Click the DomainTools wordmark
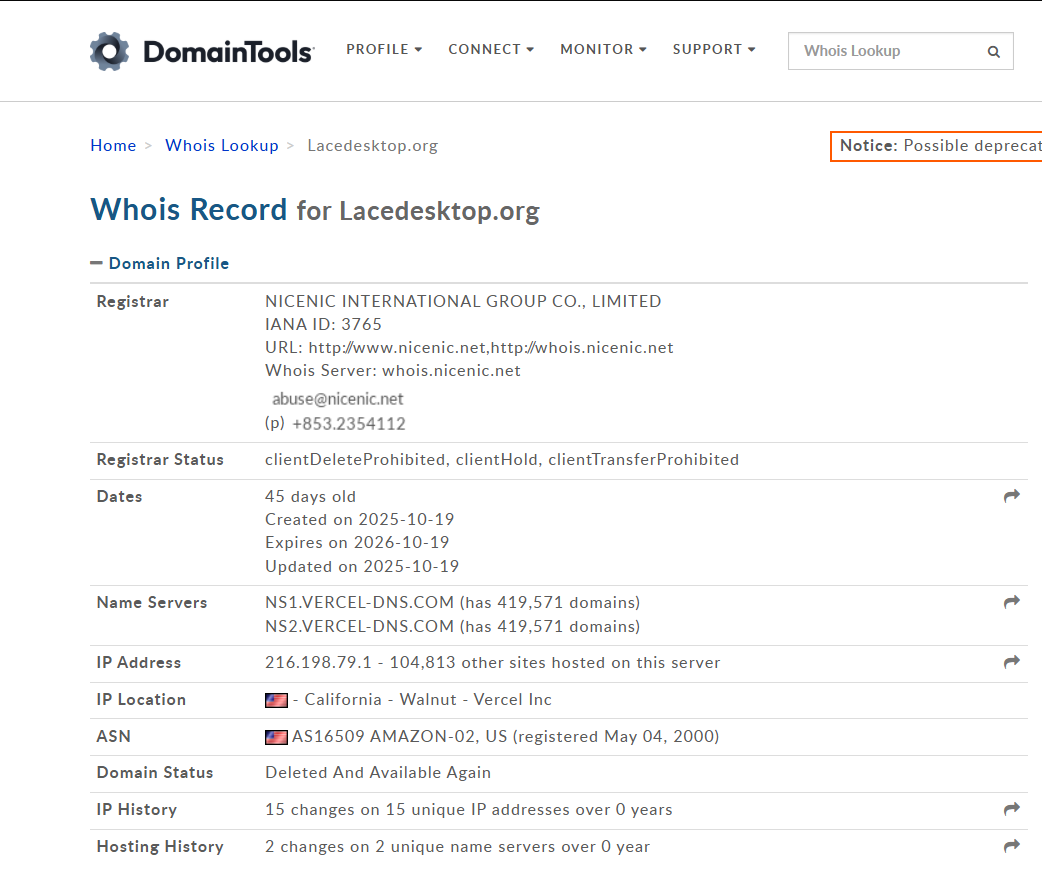Viewport: 1042px width, 870px height. click(229, 52)
